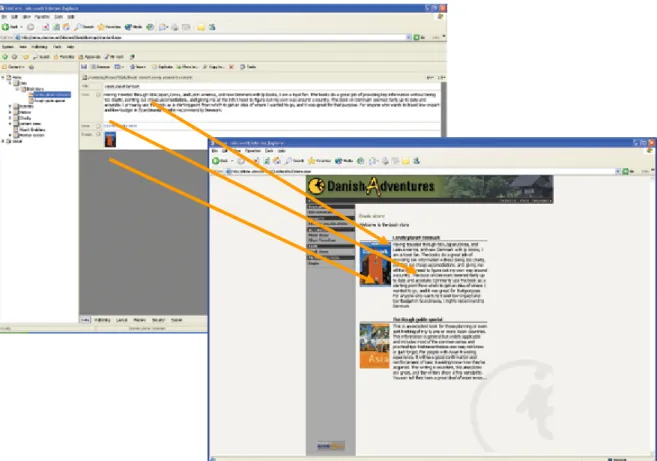Click the vertical scrollbar of the editor content pane
The height and width of the screenshot is (461, 657).
(x=443, y=109)
